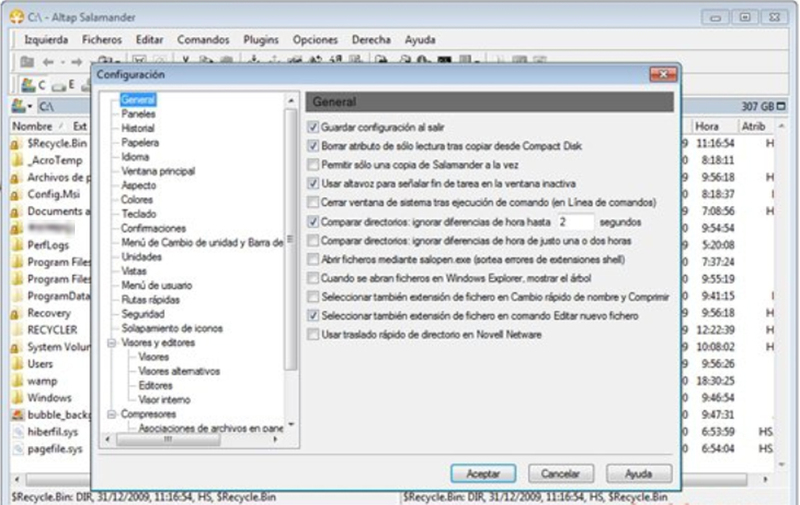Switch to drive C in the drive bar
800x505 pixels.
coord(33,85)
